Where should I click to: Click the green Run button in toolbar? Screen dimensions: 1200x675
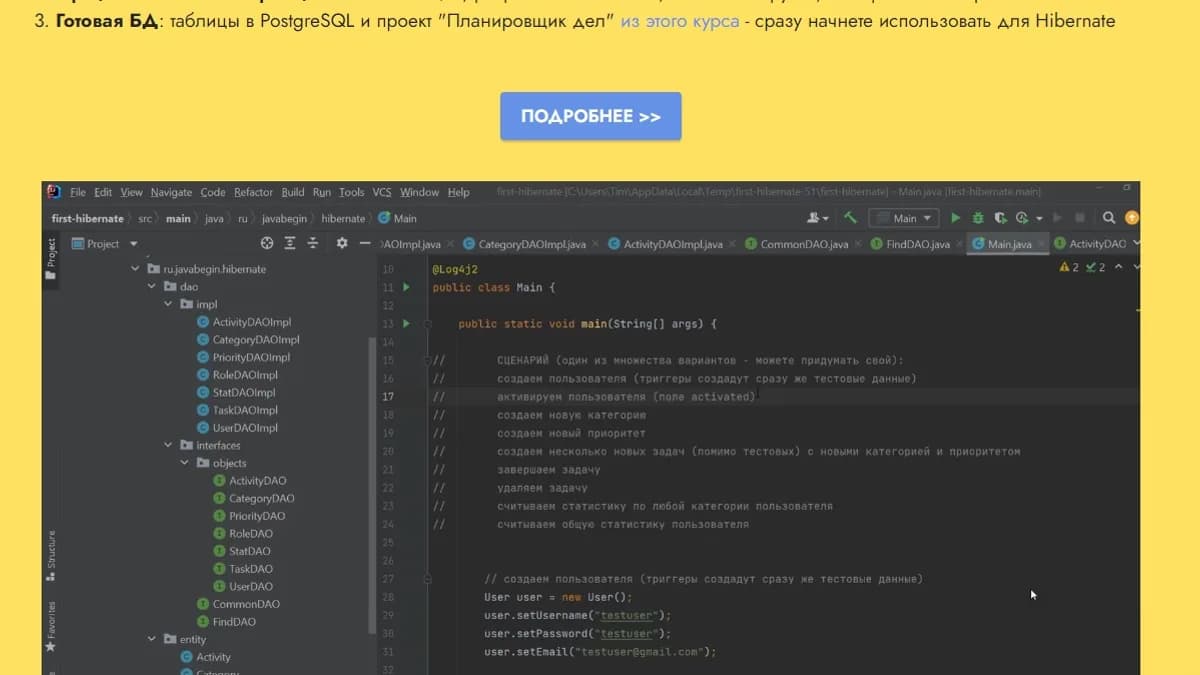955,217
